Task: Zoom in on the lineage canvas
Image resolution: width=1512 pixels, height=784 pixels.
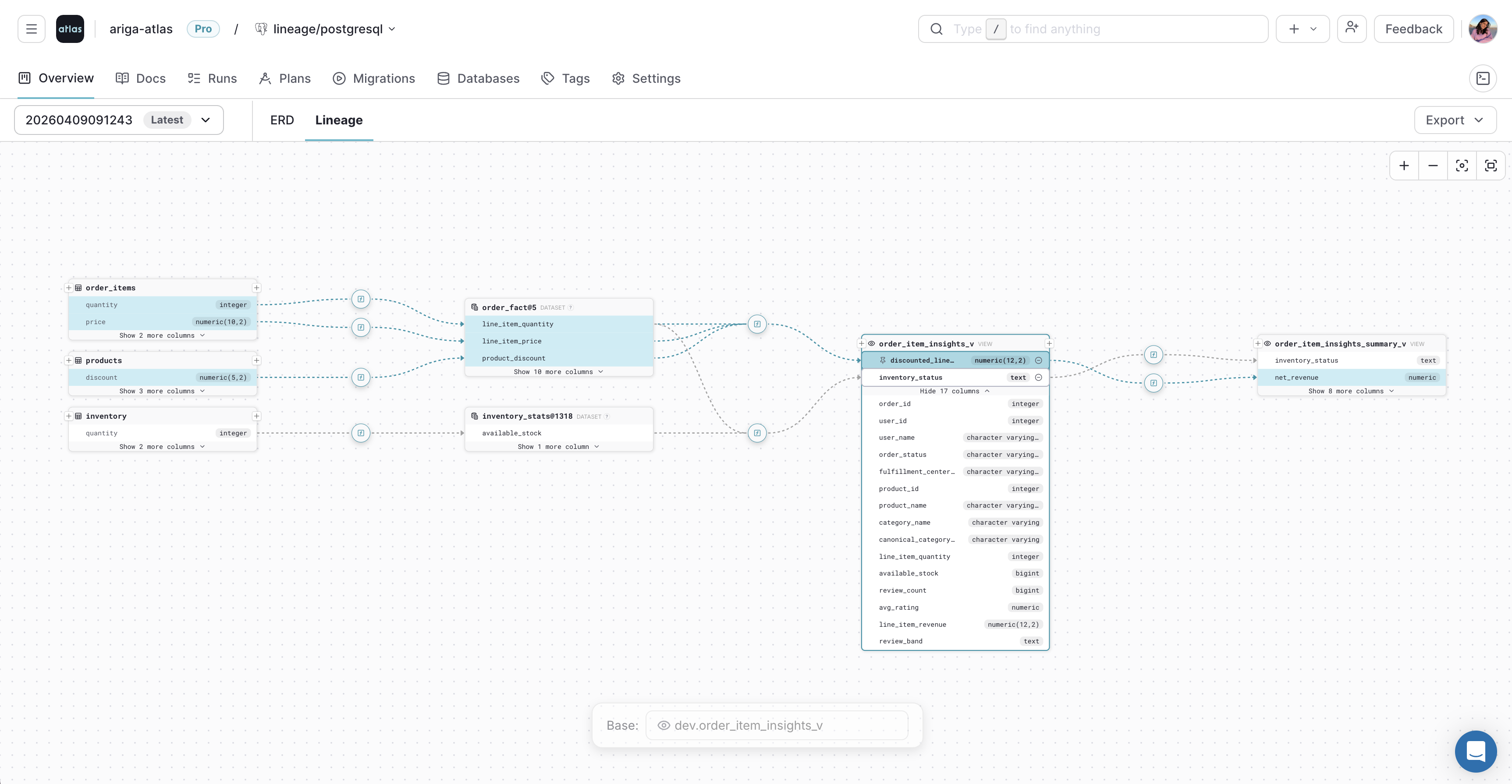Action: tap(1404, 166)
